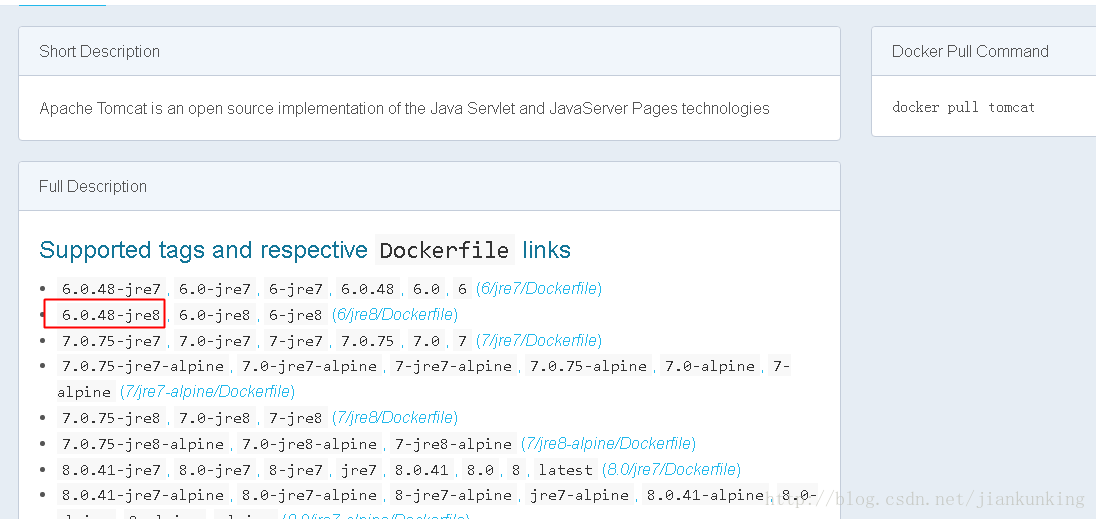
Task: Open the (6/jre7/Dockerfile) link
Action: tap(539, 288)
